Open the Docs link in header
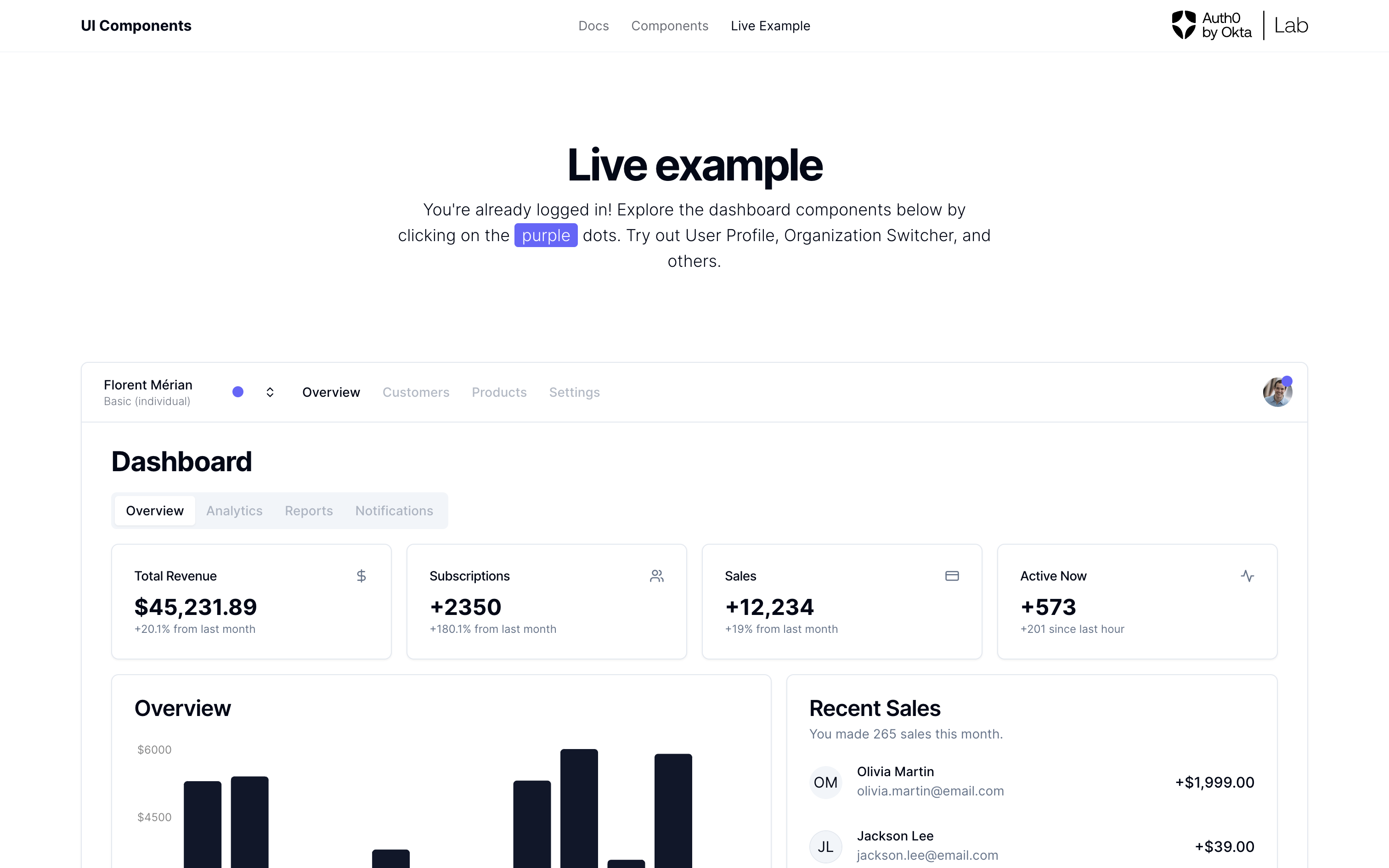The image size is (1389, 868). click(593, 26)
